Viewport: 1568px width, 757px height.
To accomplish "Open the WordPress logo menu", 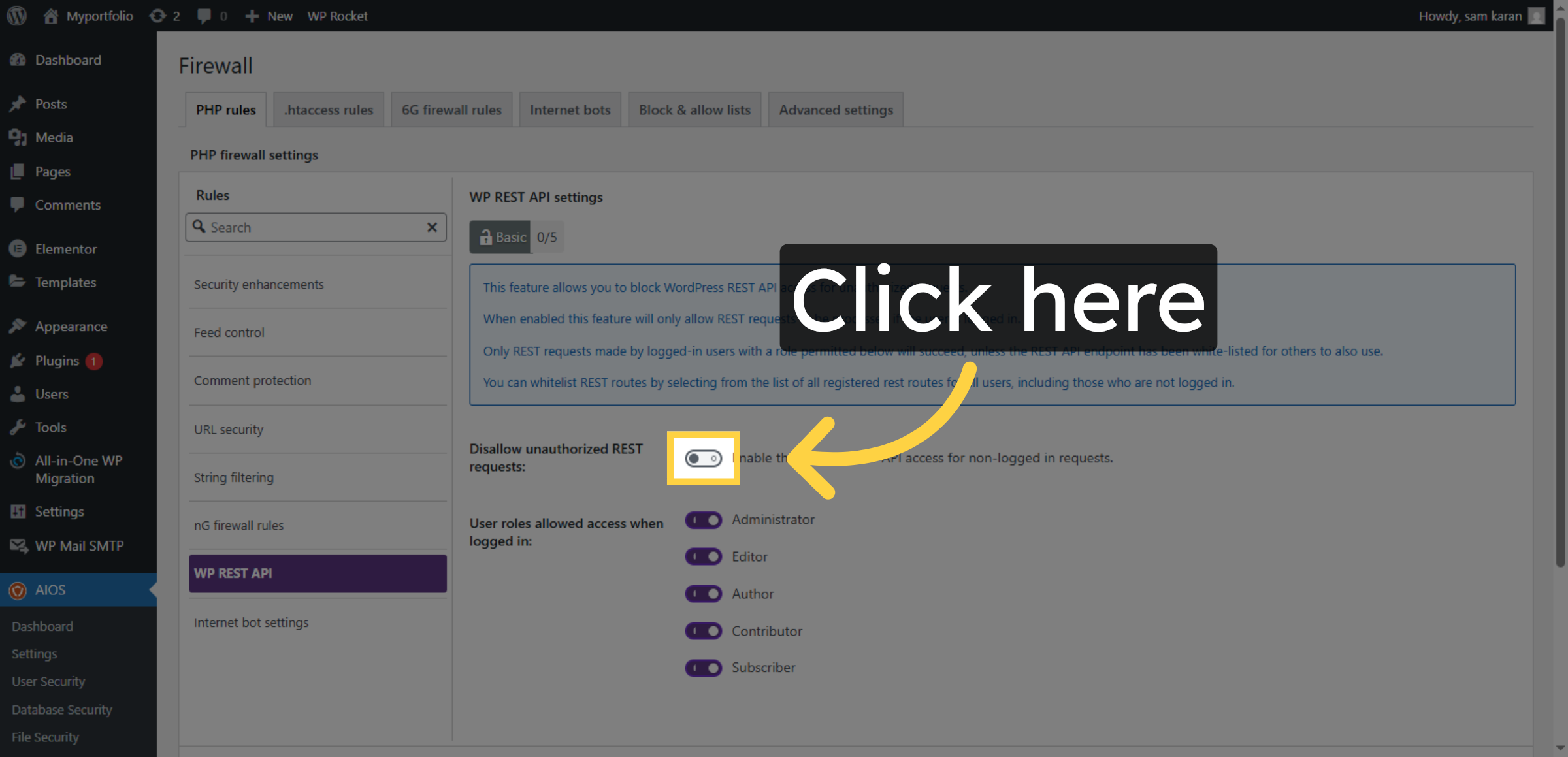I will (16, 16).
